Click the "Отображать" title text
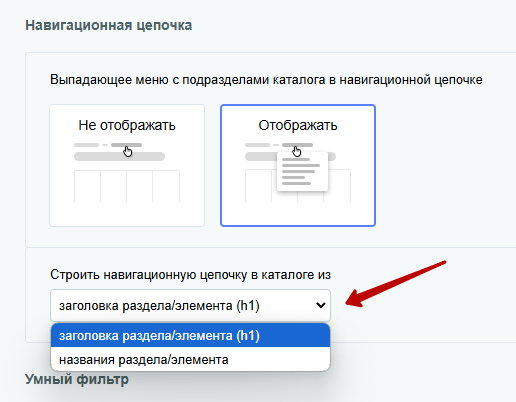This screenshot has width=516, height=402. [x=298, y=125]
